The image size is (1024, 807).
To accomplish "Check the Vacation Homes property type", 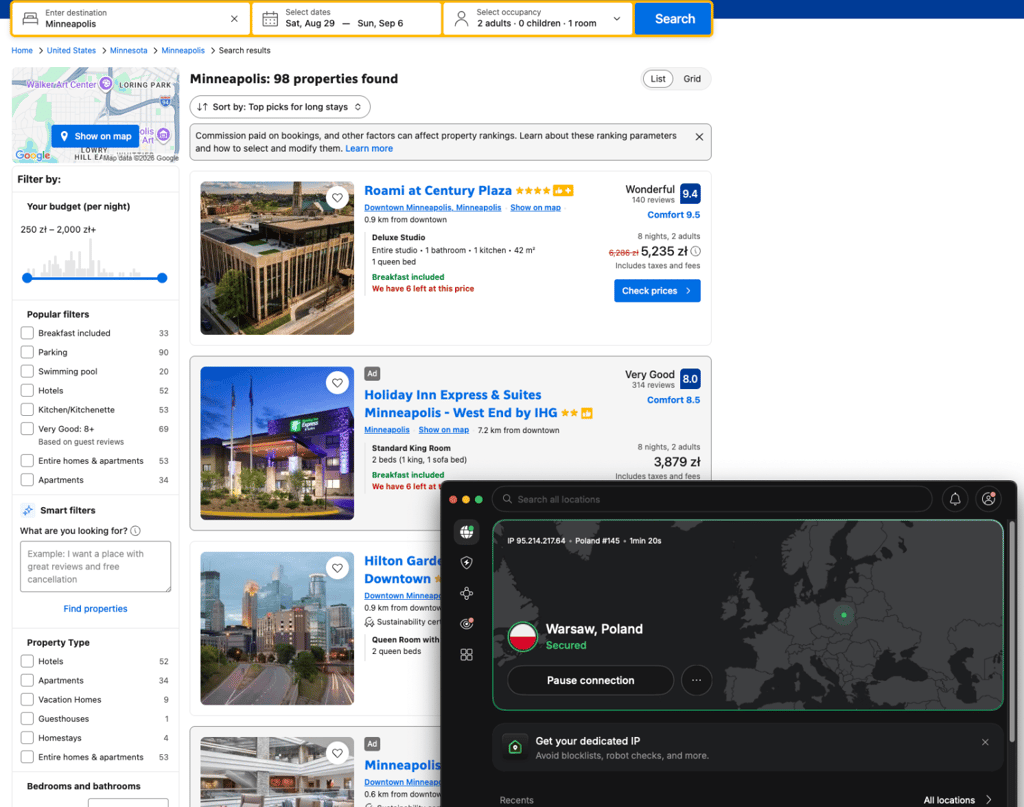I will pos(27,699).
